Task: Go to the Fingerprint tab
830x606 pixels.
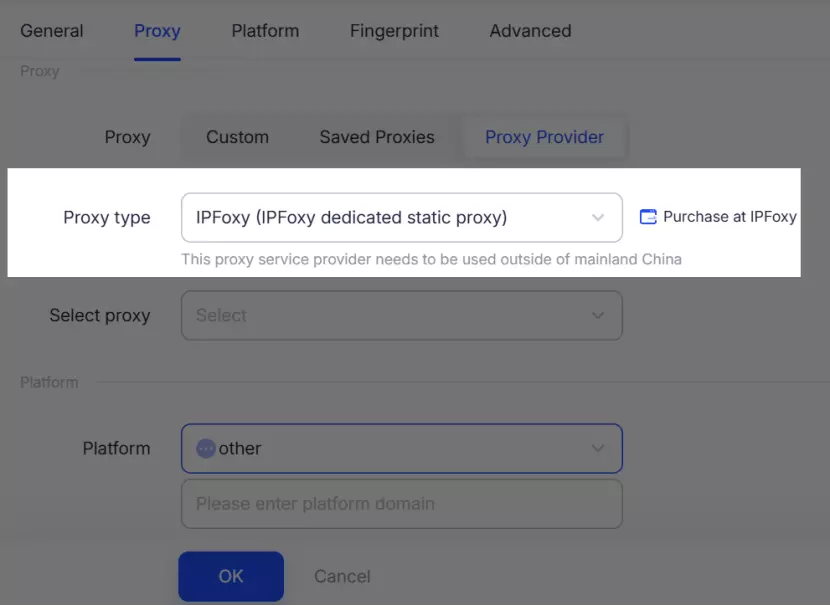Action: tap(394, 31)
